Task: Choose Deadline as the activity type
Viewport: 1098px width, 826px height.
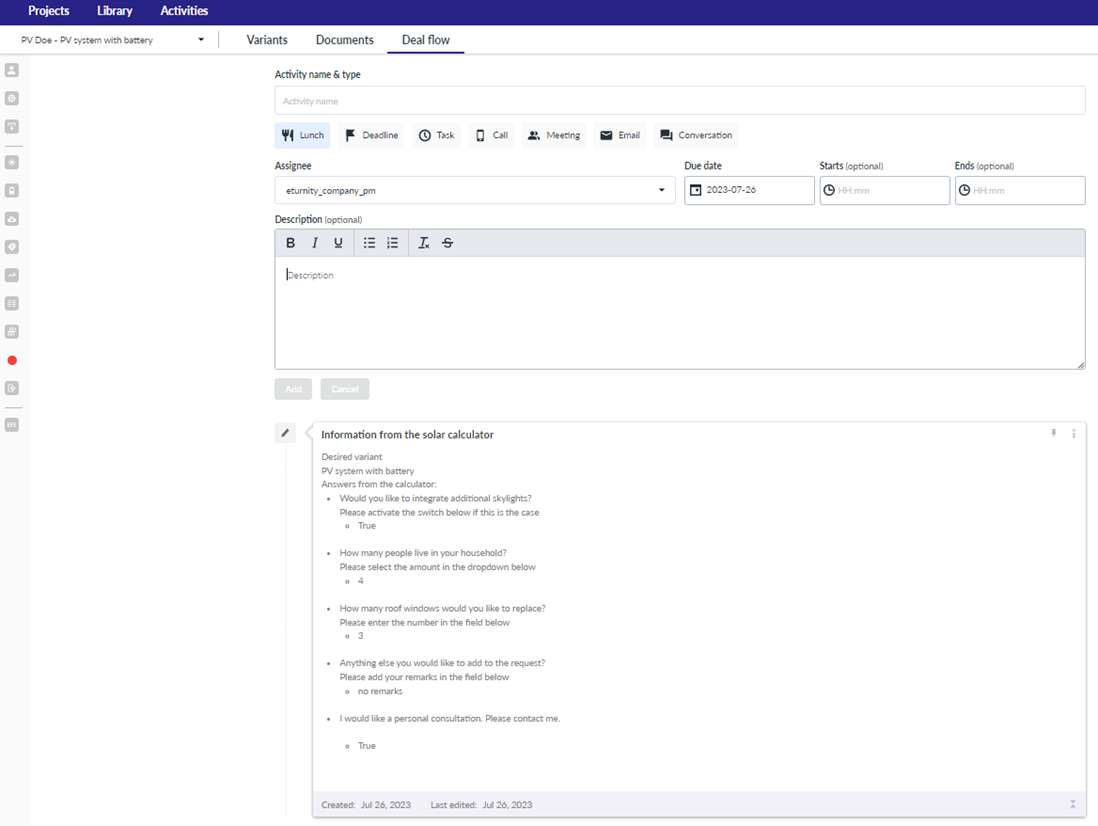Action: click(371, 135)
